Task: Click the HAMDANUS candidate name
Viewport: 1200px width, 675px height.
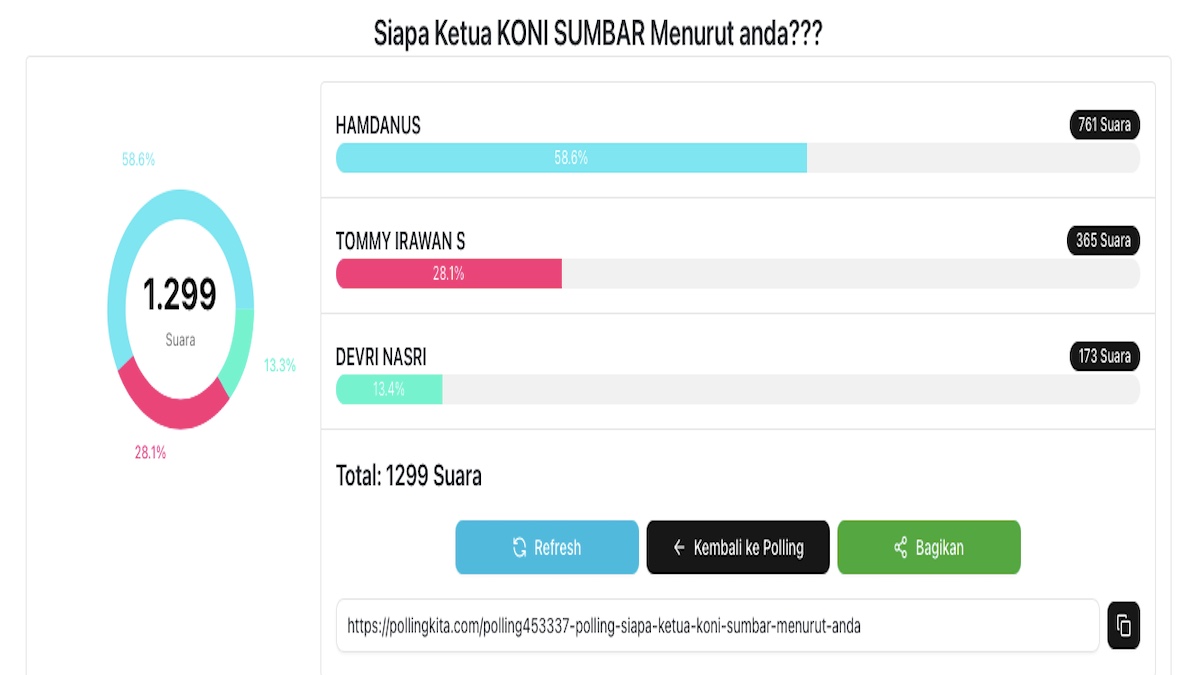Action: tap(378, 126)
